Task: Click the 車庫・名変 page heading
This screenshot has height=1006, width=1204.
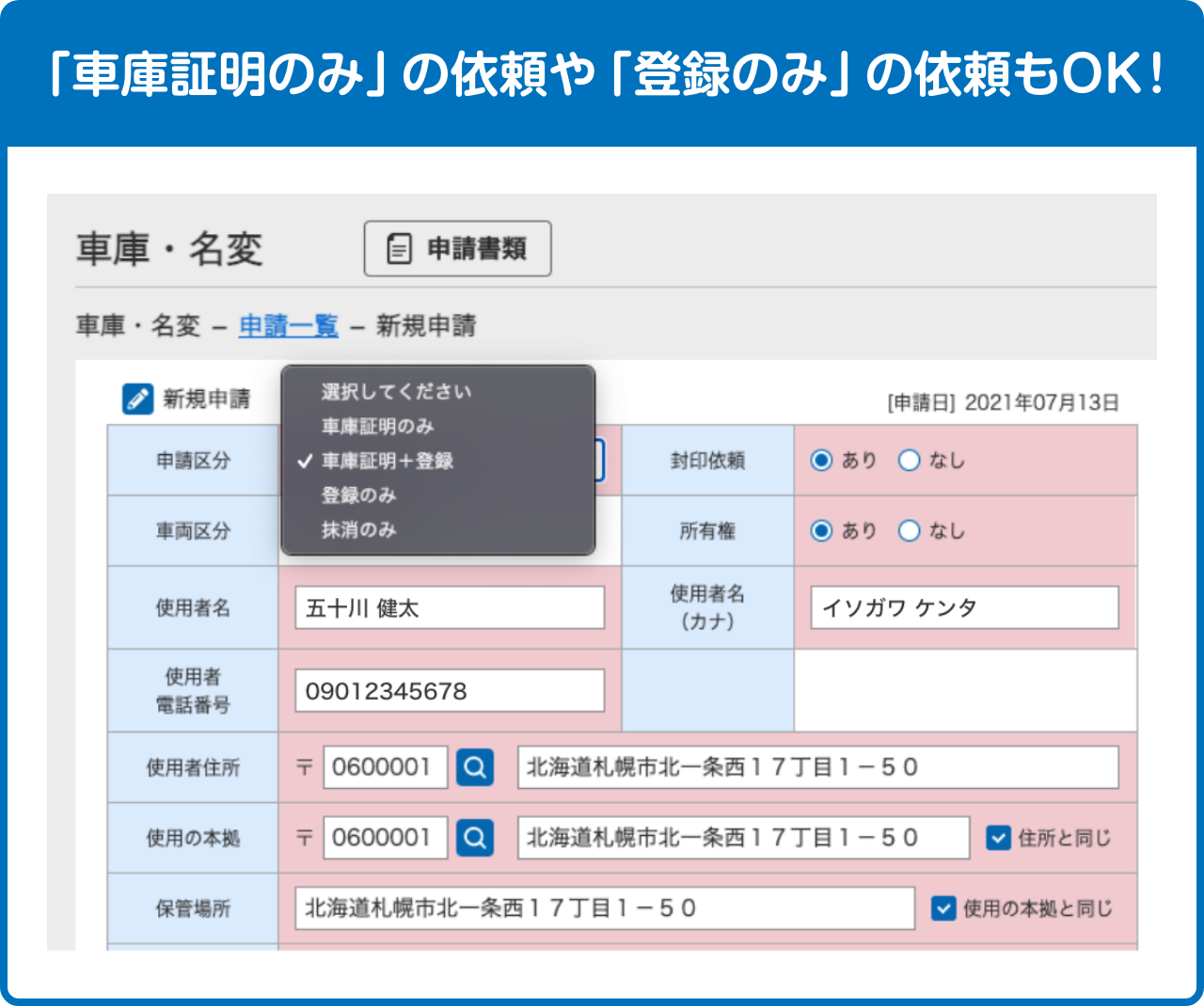Action: pyautogui.click(x=169, y=249)
